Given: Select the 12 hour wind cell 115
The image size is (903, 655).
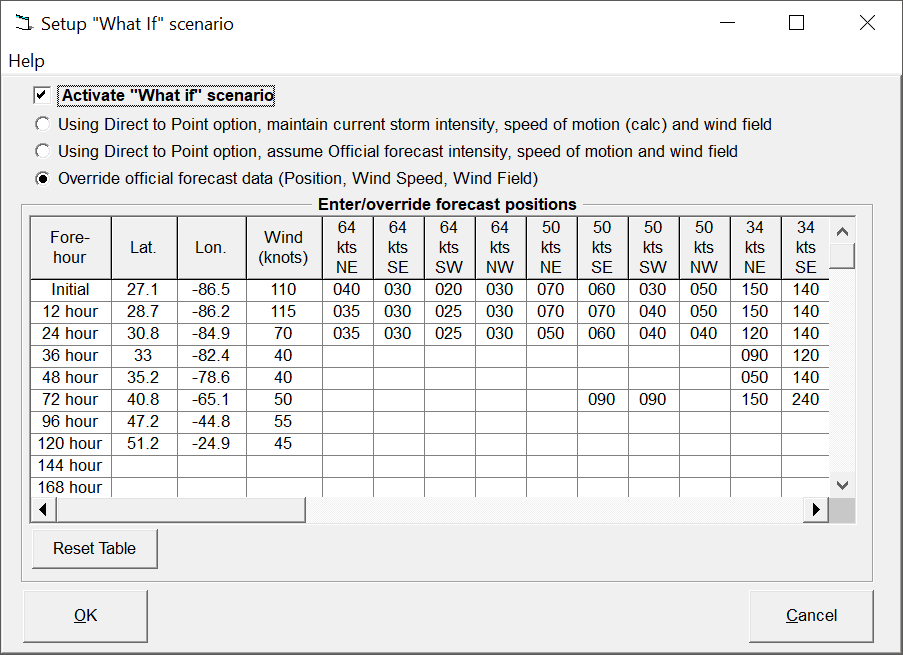Looking at the screenshot, I should click(283, 311).
